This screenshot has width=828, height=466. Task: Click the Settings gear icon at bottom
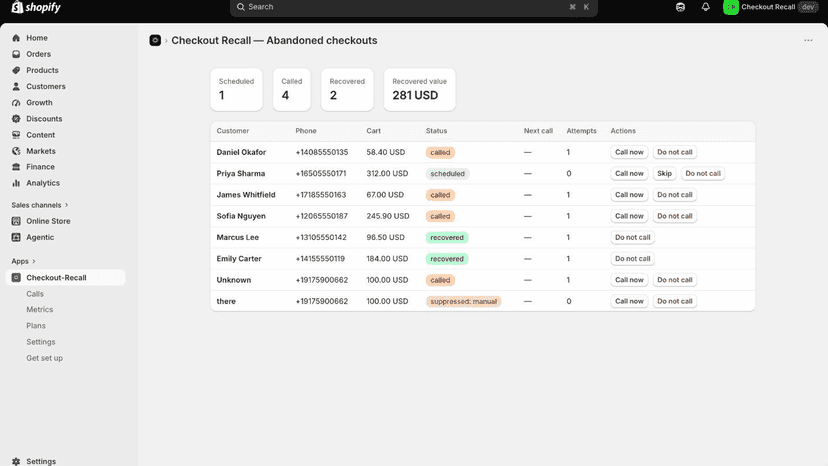16,461
